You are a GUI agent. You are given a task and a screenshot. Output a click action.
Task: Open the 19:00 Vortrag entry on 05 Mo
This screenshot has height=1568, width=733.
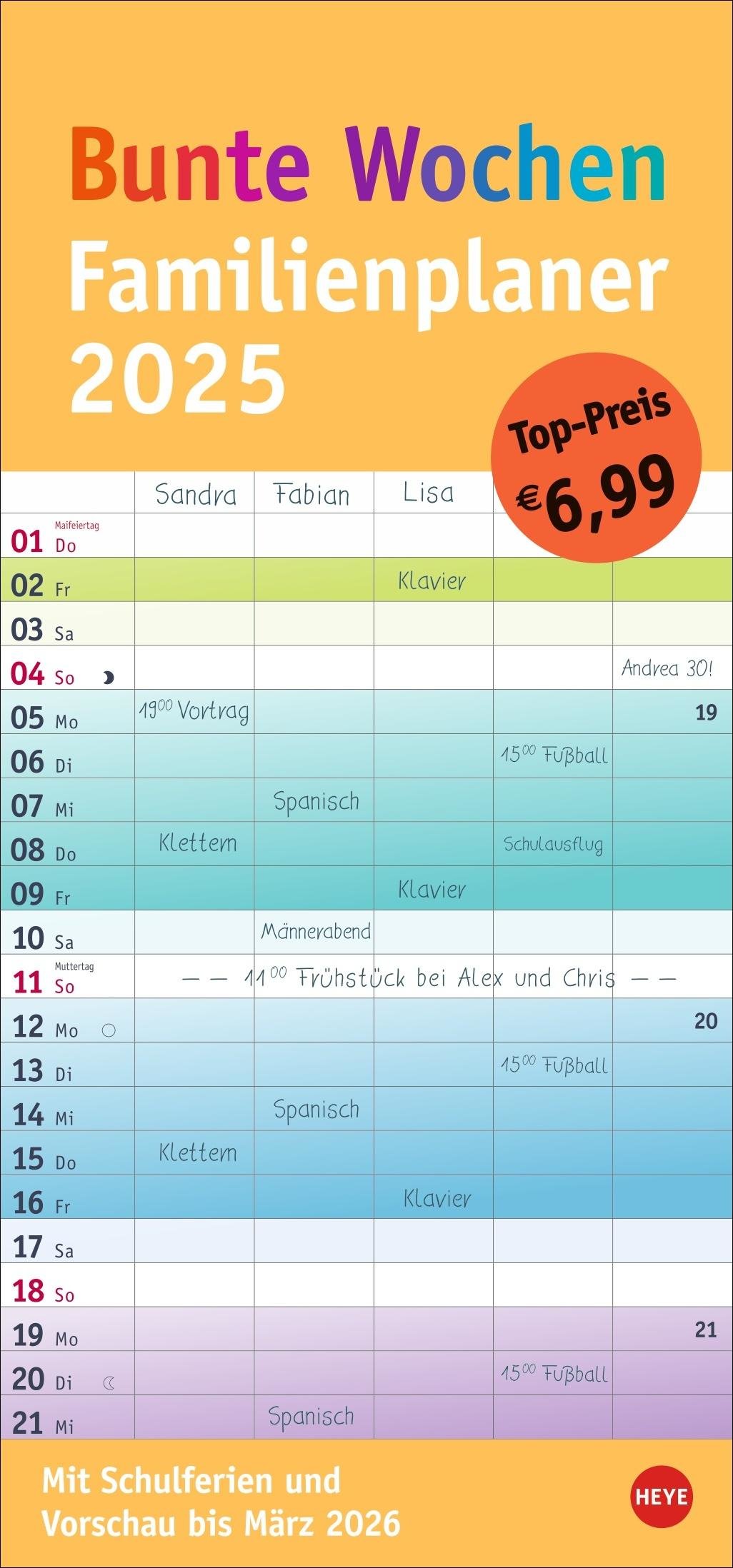pos(194,711)
